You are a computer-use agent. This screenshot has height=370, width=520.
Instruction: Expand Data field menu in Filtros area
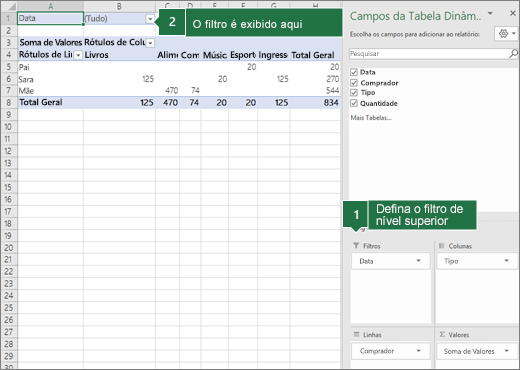[419, 261]
